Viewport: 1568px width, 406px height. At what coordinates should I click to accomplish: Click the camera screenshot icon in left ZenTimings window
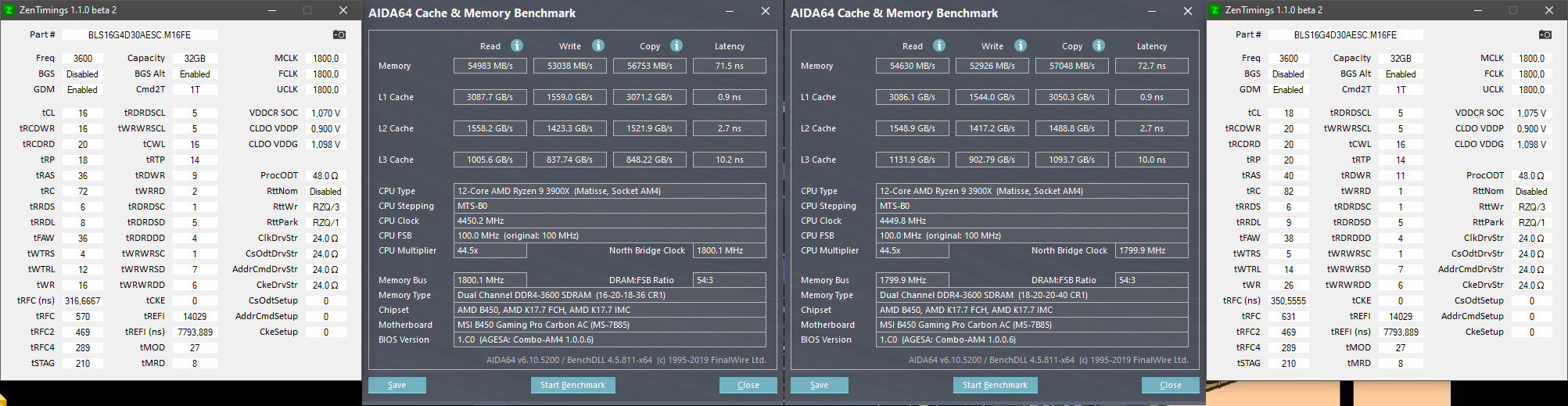[x=339, y=34]
